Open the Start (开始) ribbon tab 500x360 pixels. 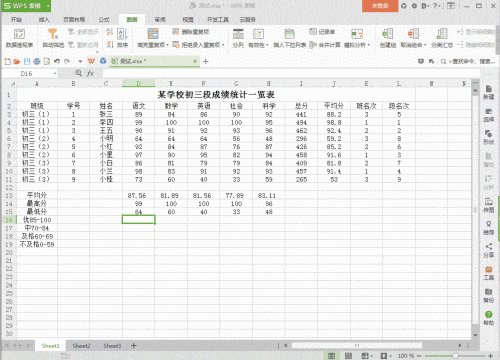tap(16, 20)
